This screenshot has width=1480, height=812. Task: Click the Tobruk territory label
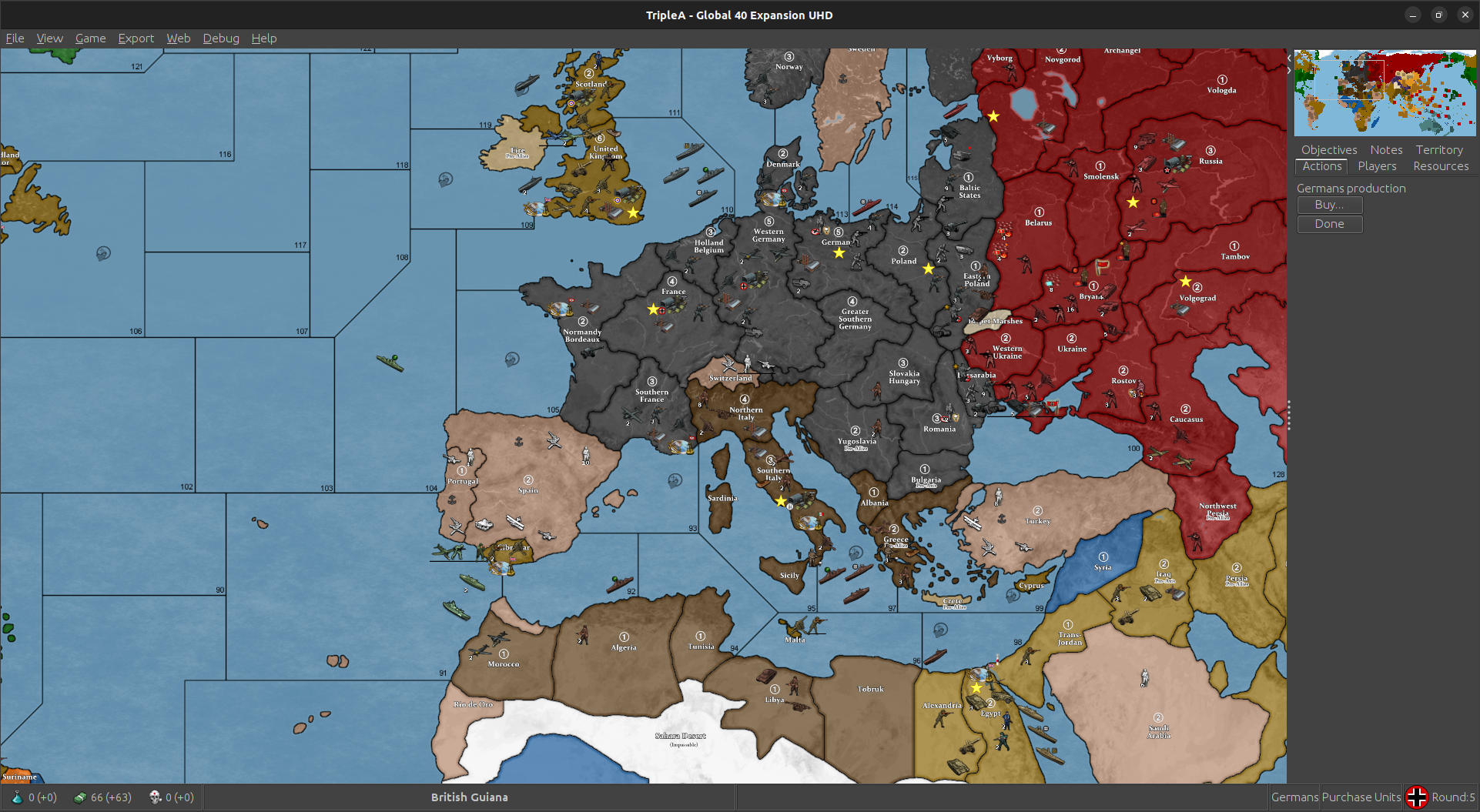point(871,690)
